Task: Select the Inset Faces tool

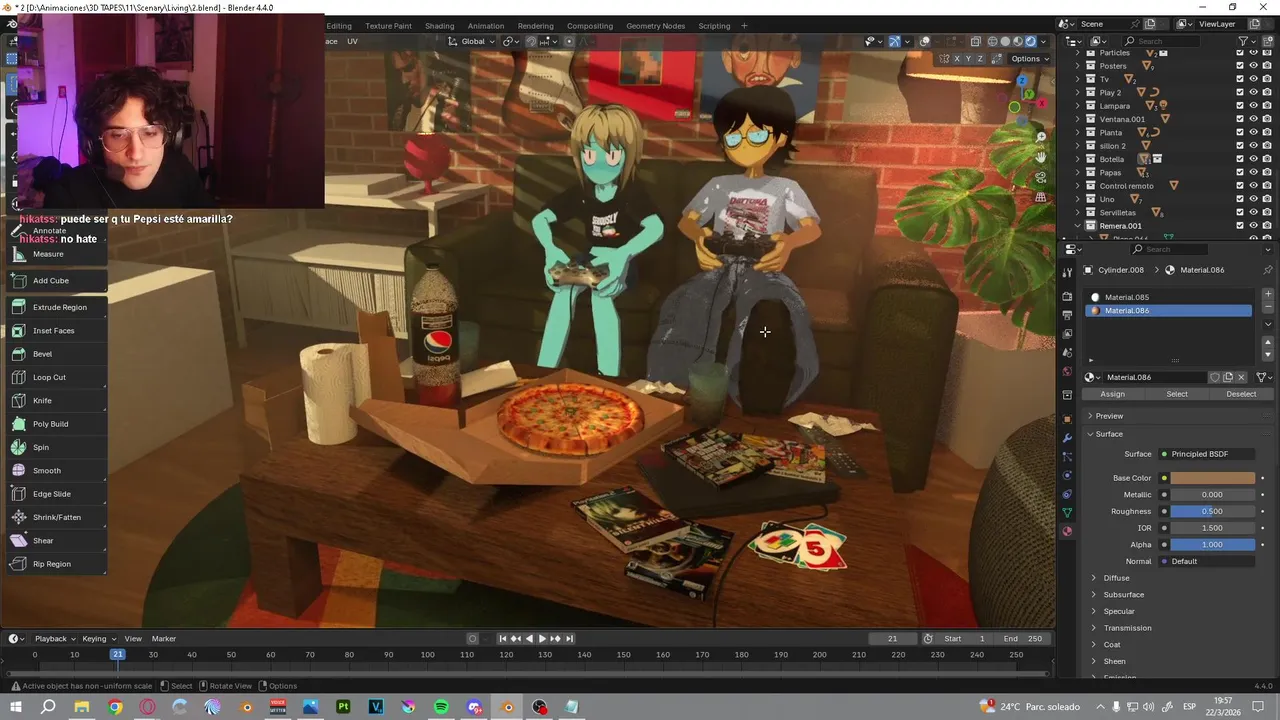Action: click(56, 331)
